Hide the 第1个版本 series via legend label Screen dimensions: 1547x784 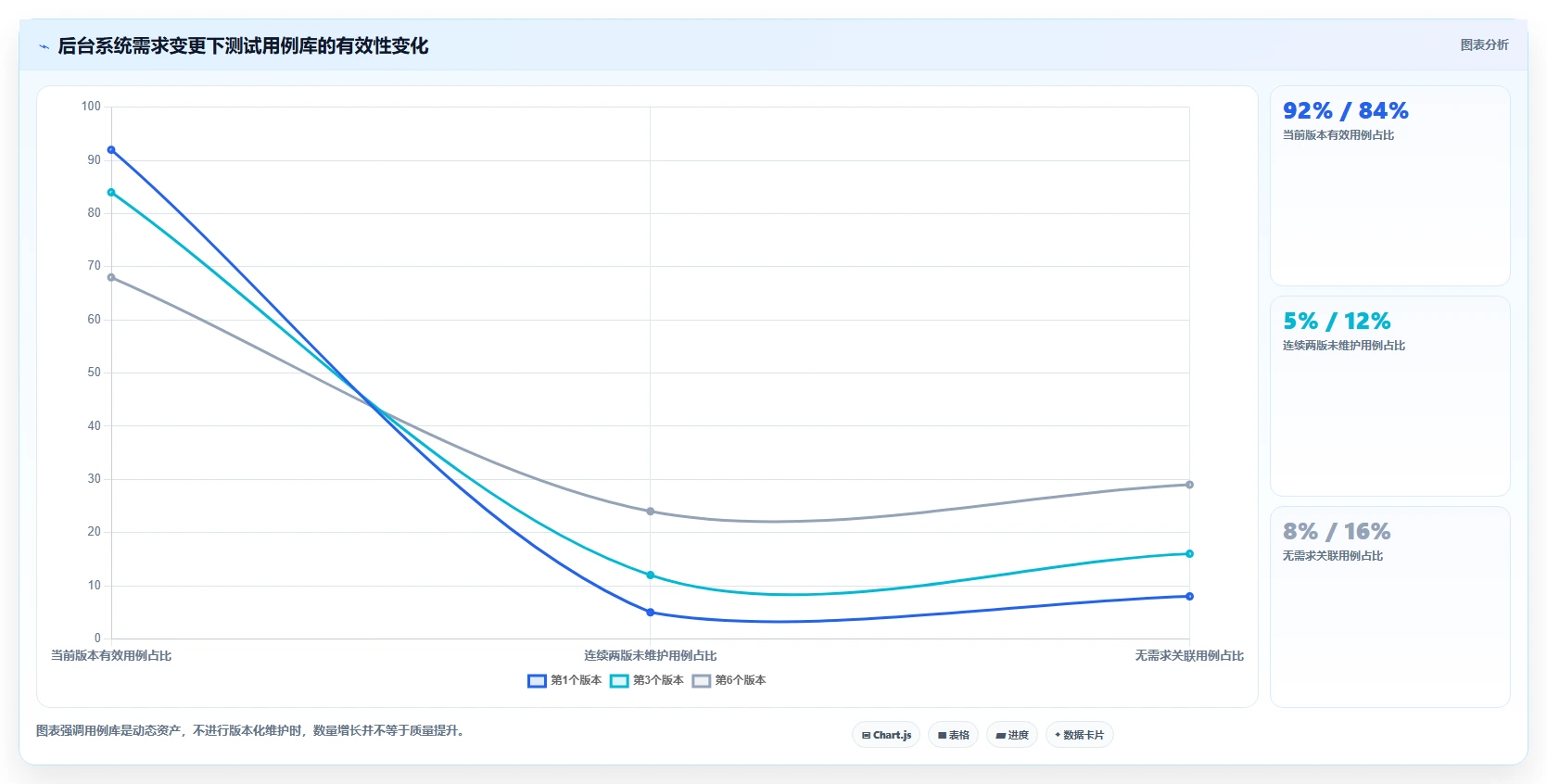click(576, 680)
